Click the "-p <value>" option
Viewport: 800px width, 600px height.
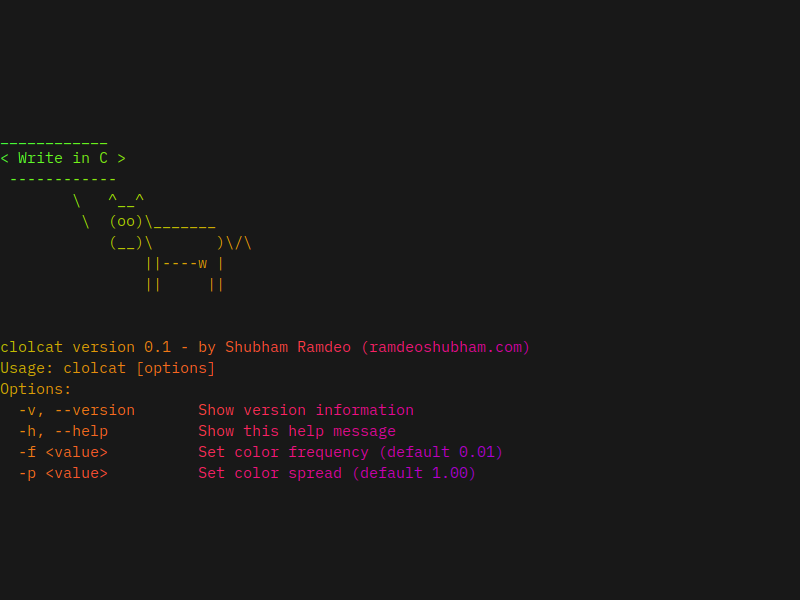coord(63,473)
